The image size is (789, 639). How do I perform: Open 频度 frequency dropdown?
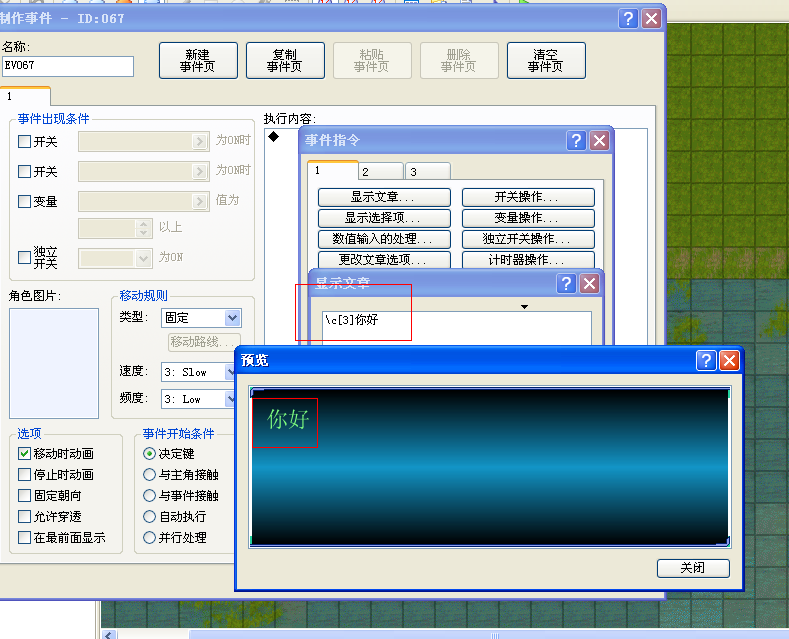point(229,399)
